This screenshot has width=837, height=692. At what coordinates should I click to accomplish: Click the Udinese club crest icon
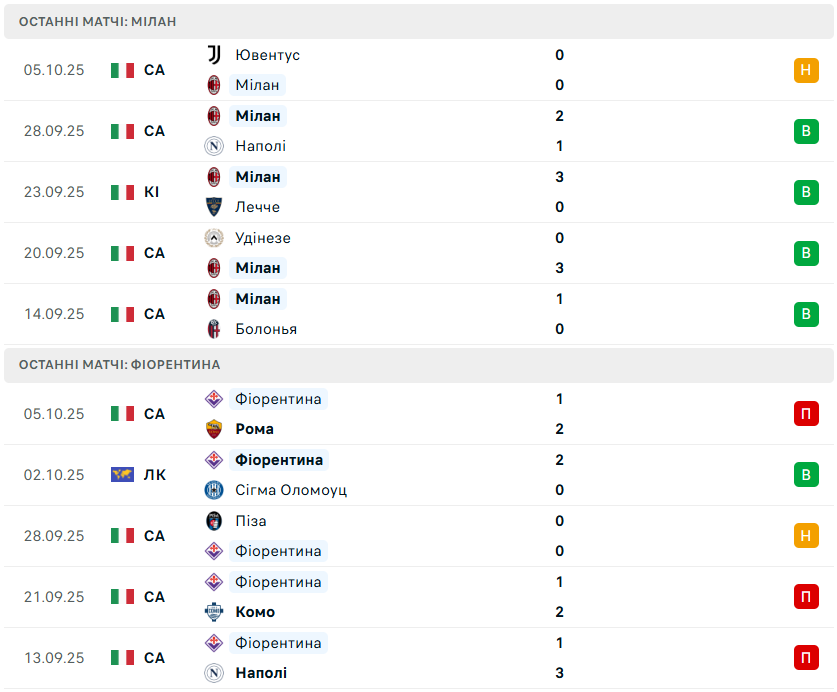point(213,238)
